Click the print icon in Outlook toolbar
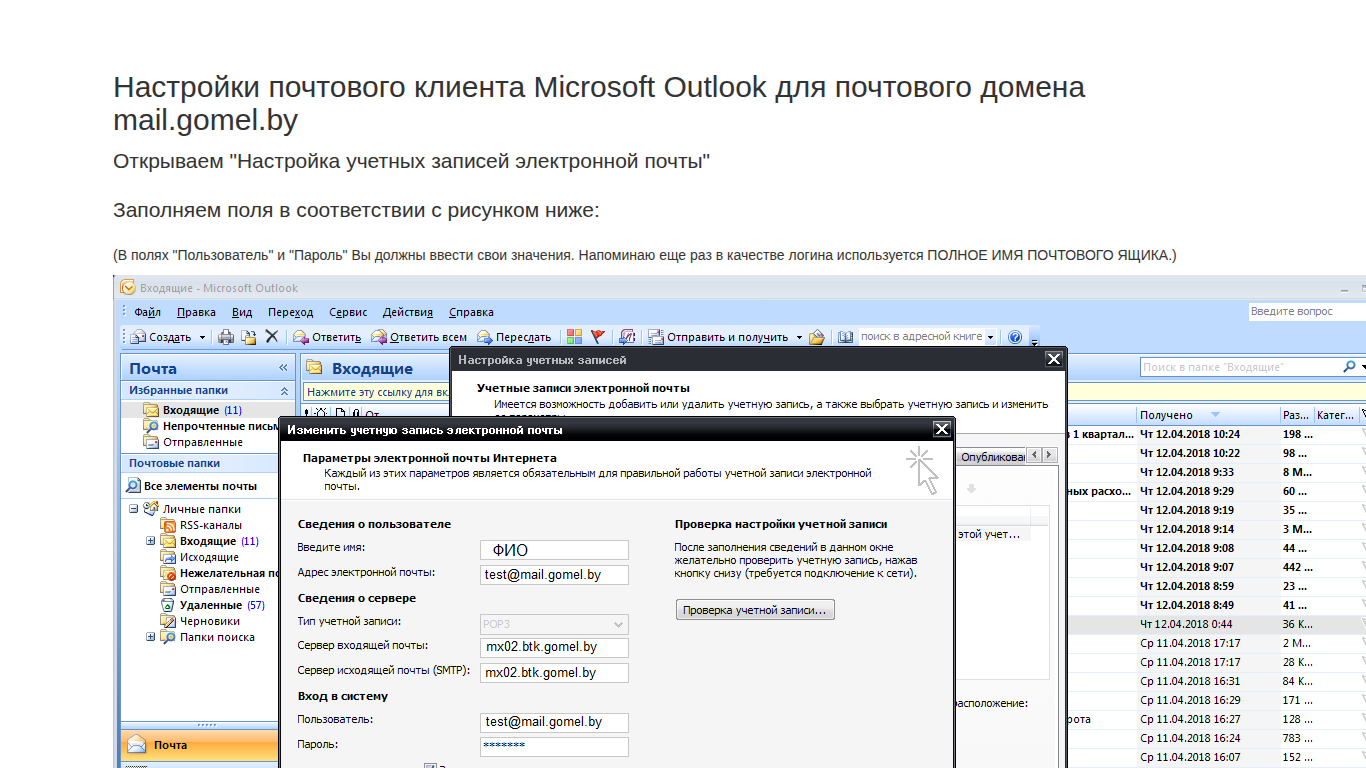The image size is (1366, 768). click(x=226, y=337)
